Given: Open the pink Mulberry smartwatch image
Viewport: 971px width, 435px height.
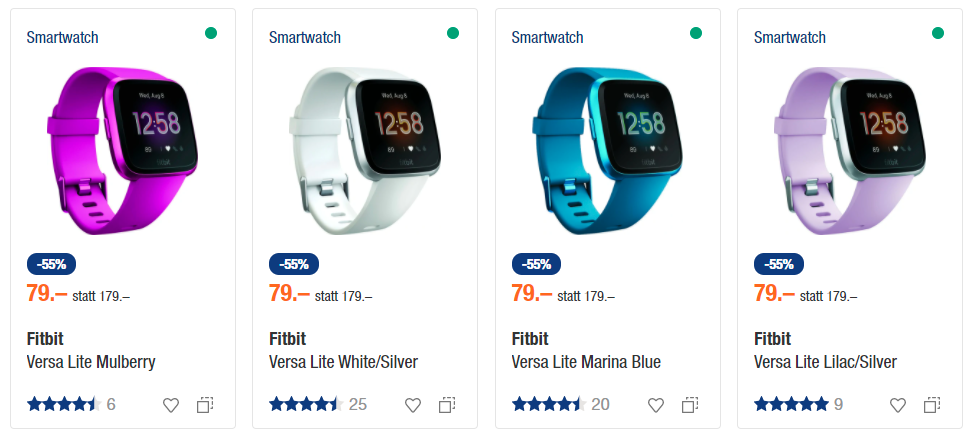Looking at the screenshot, I should pos(122,151).
